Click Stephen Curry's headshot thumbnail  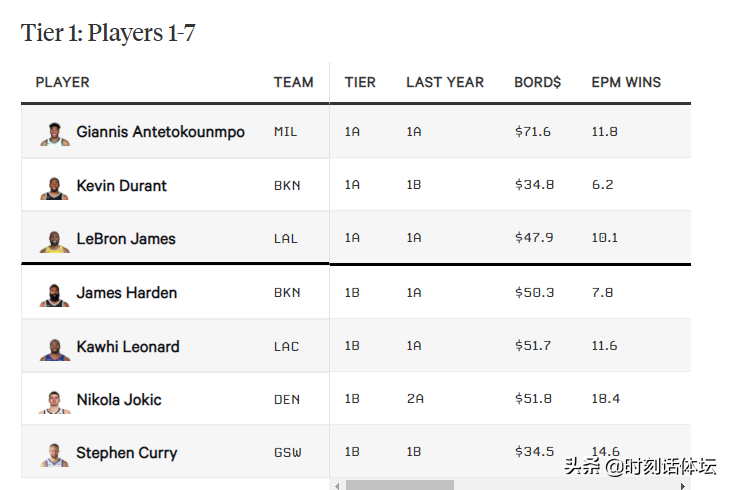coord(55,455)
